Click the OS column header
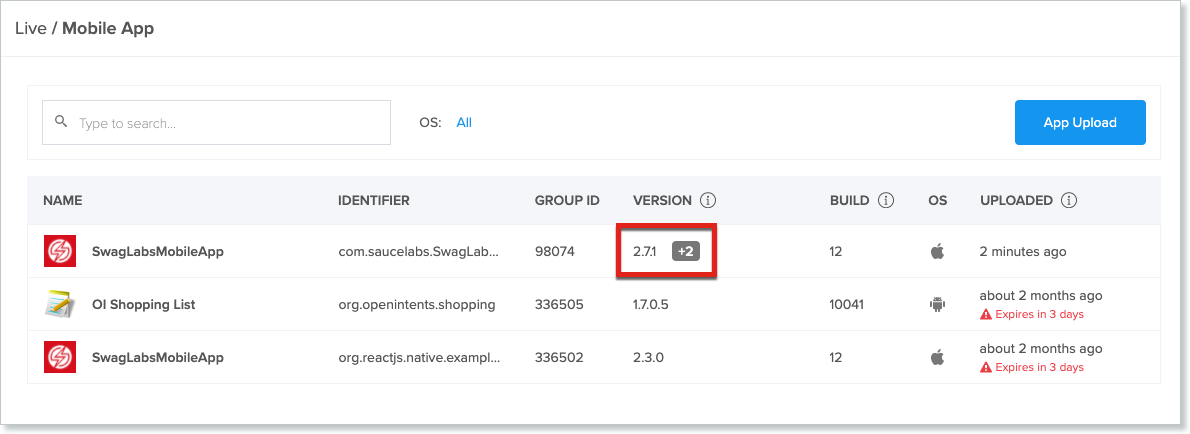Image resolution: width=1190 pixels, height=434 pixels. 937,200
